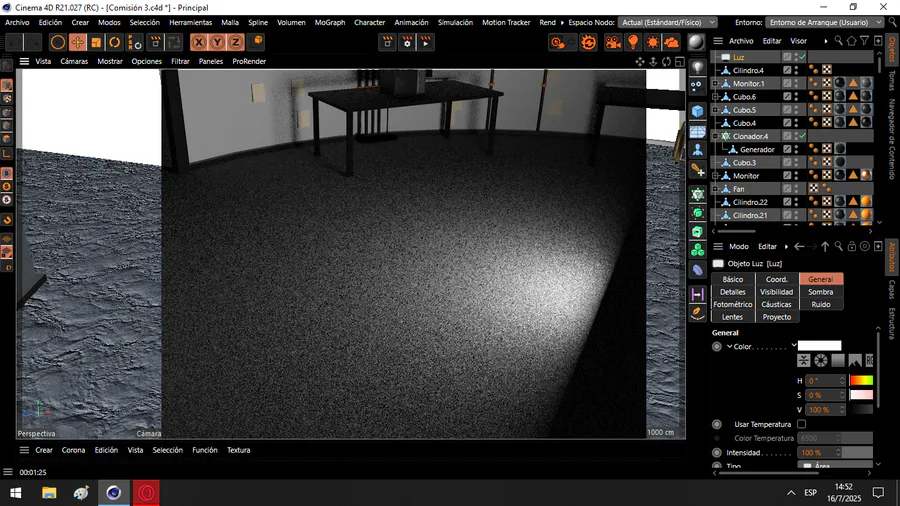Open the Entorno layout dropdown

tap(825, 22)
